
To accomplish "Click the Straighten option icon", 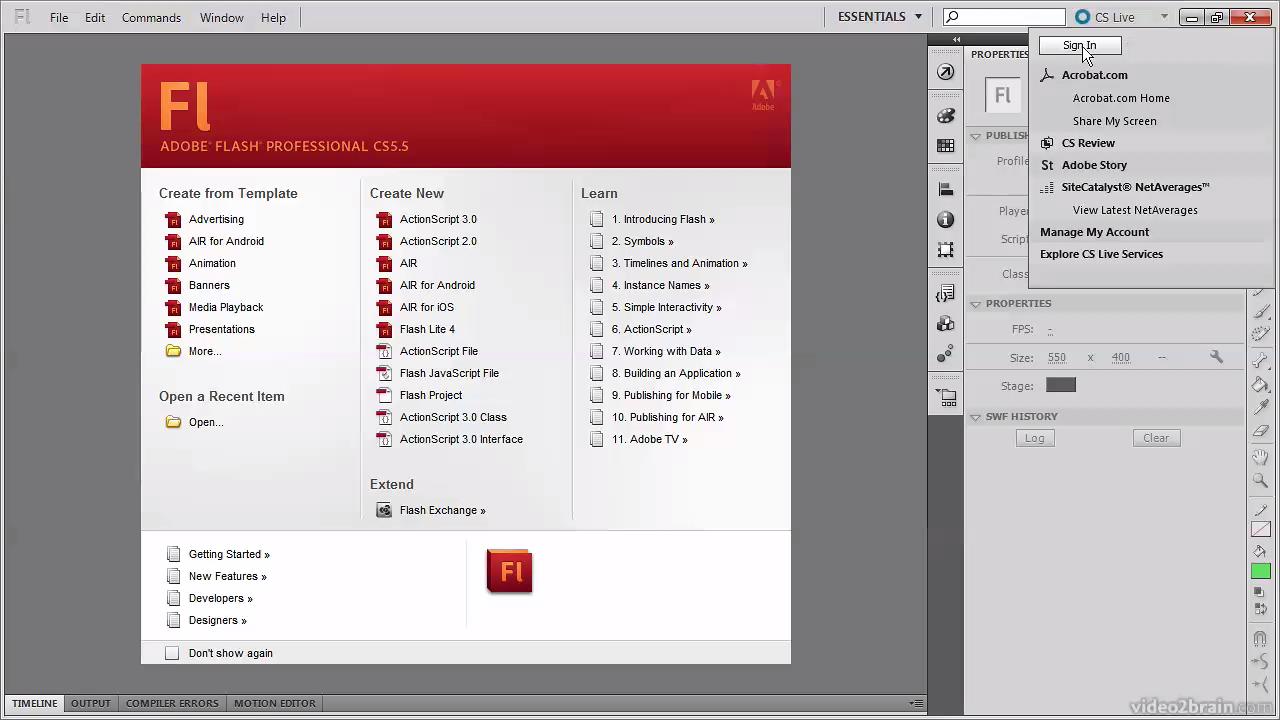I will tap(1261, 683).
